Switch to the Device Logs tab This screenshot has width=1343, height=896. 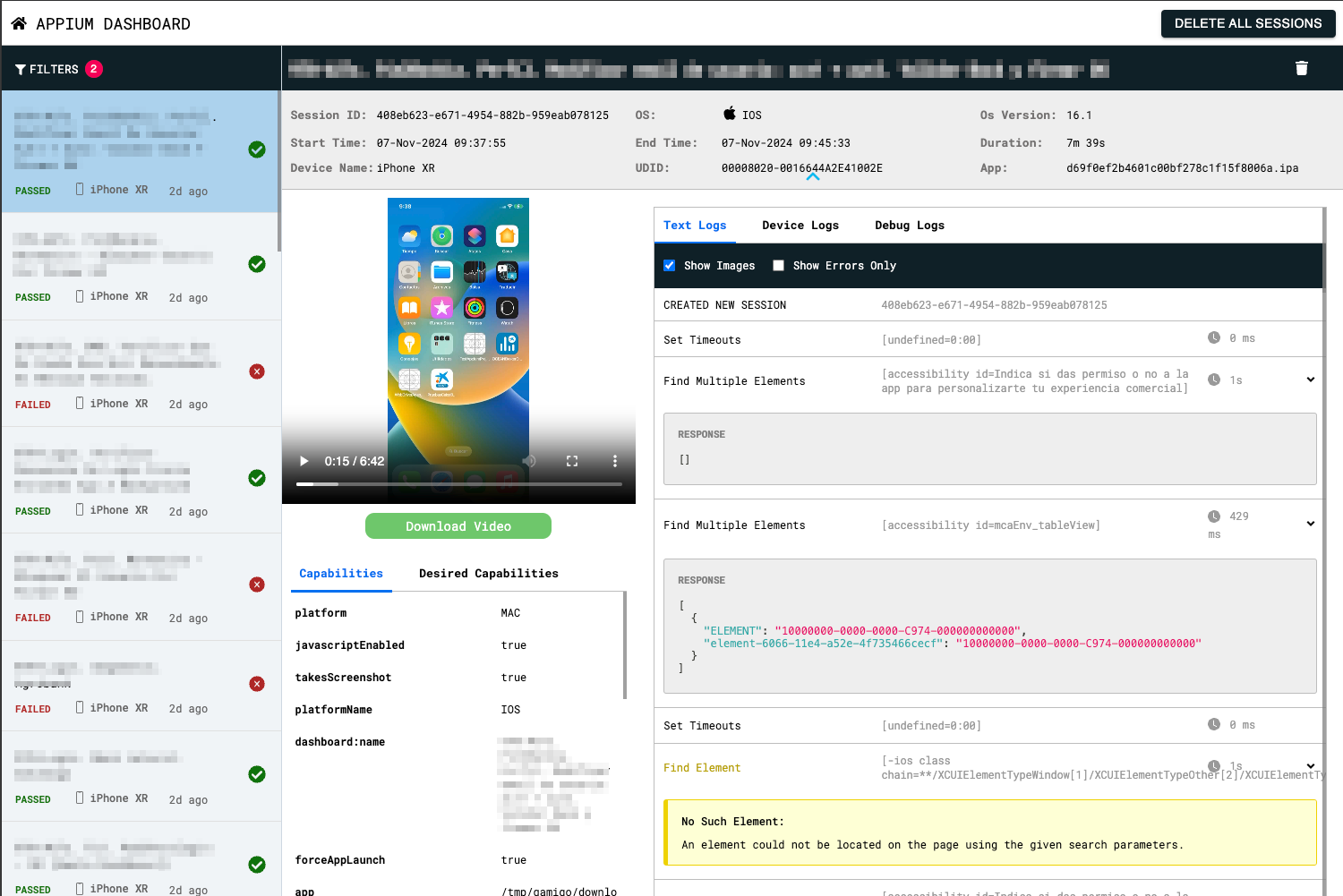800,226
